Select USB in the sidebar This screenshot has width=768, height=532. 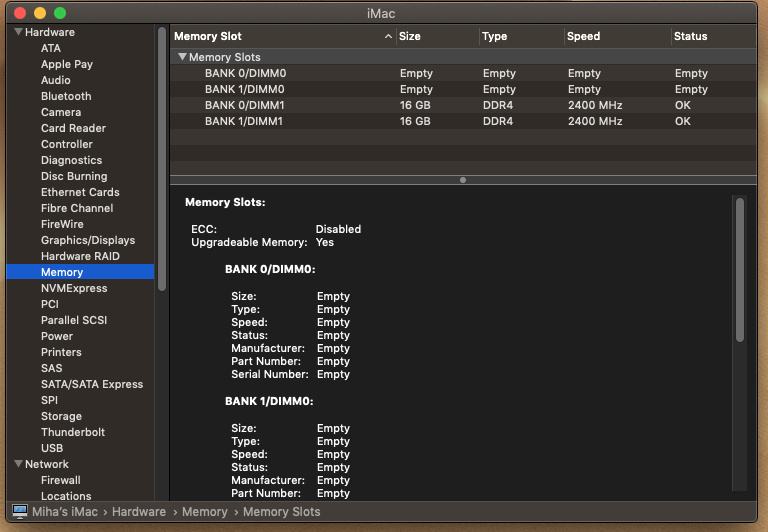[x=52, y=448]
